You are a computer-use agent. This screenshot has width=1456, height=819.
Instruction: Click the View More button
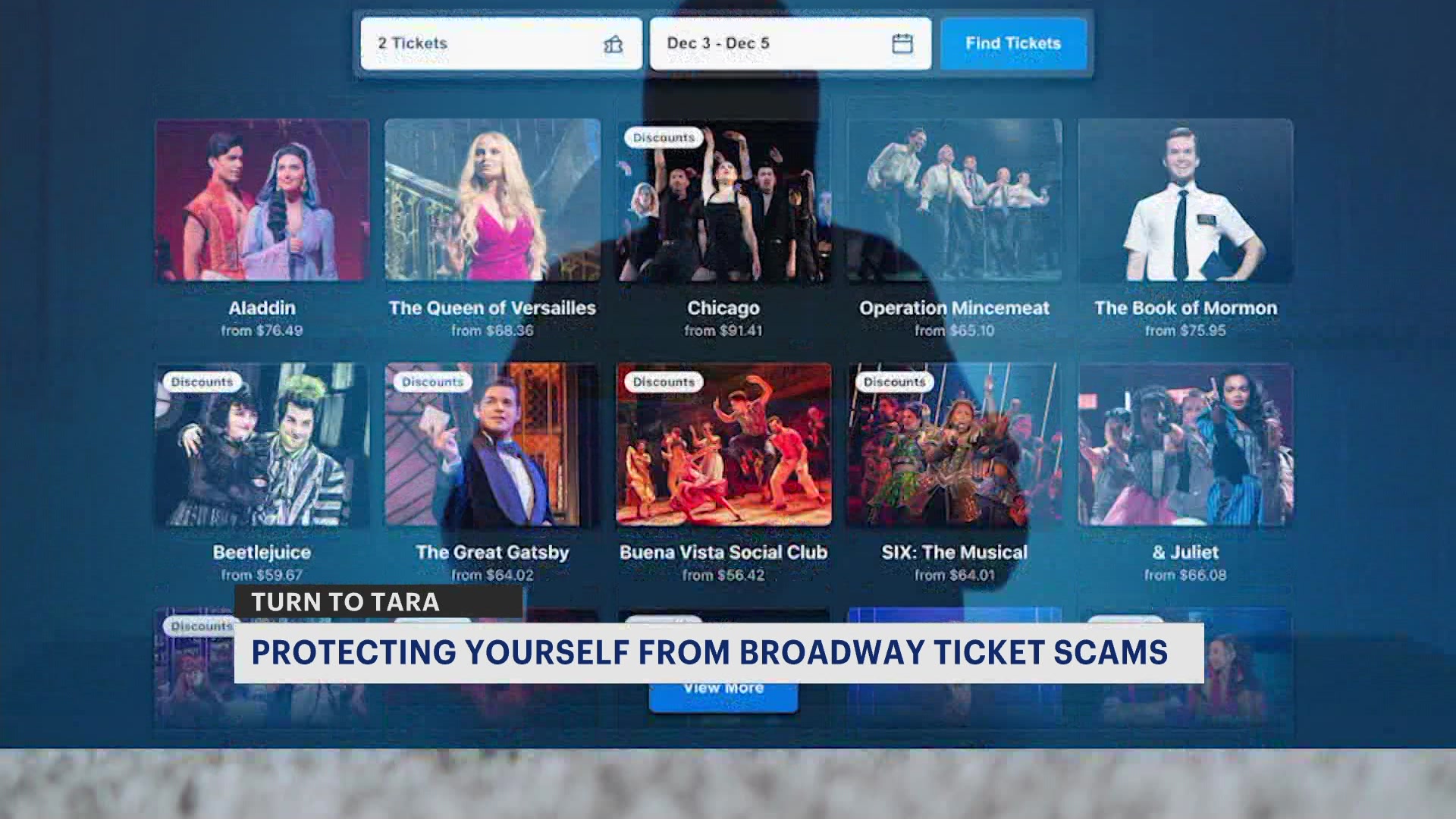pyautogui.click(x=723, y=689)
